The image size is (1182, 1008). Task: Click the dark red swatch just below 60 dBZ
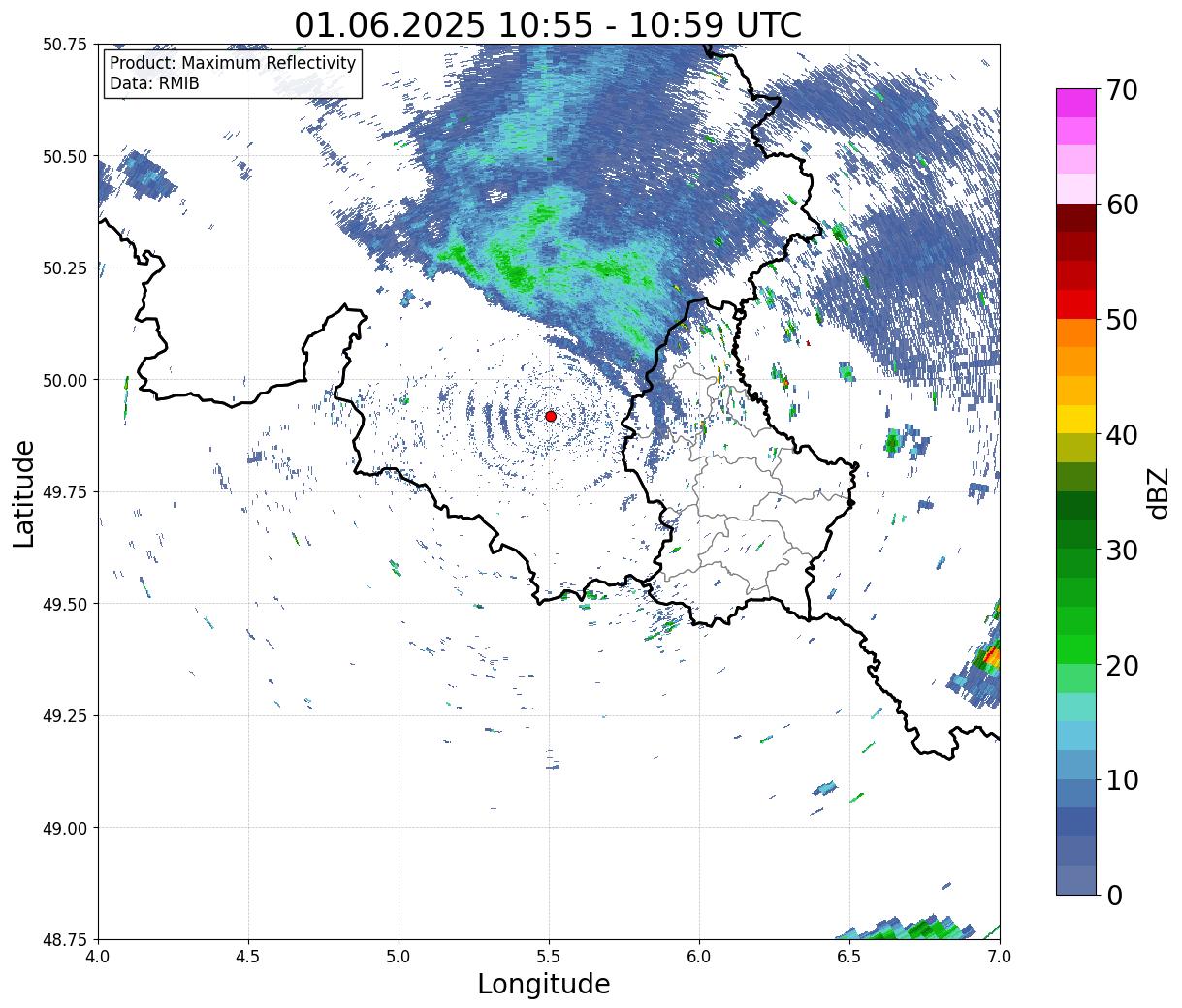tap(1076, 218)
